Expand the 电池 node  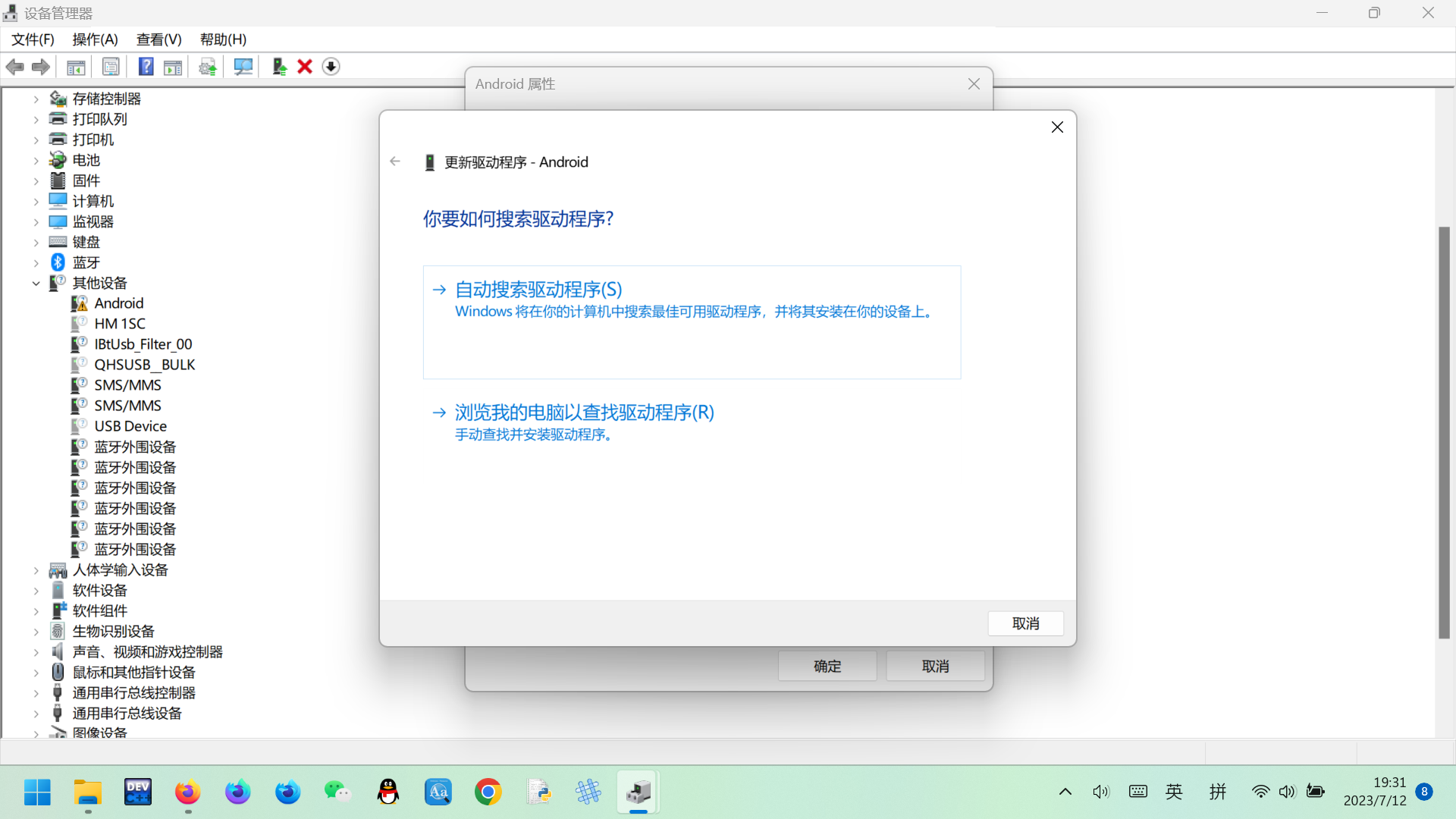click(x=36, y=161)
